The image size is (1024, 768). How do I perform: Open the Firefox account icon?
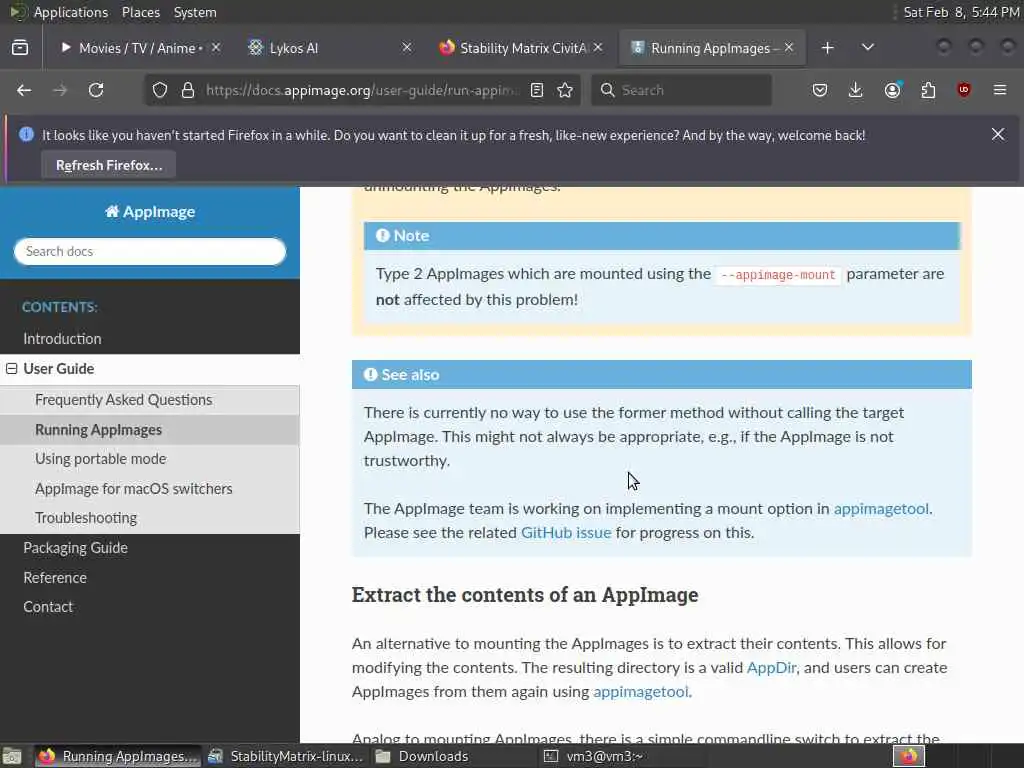[892, 90]
